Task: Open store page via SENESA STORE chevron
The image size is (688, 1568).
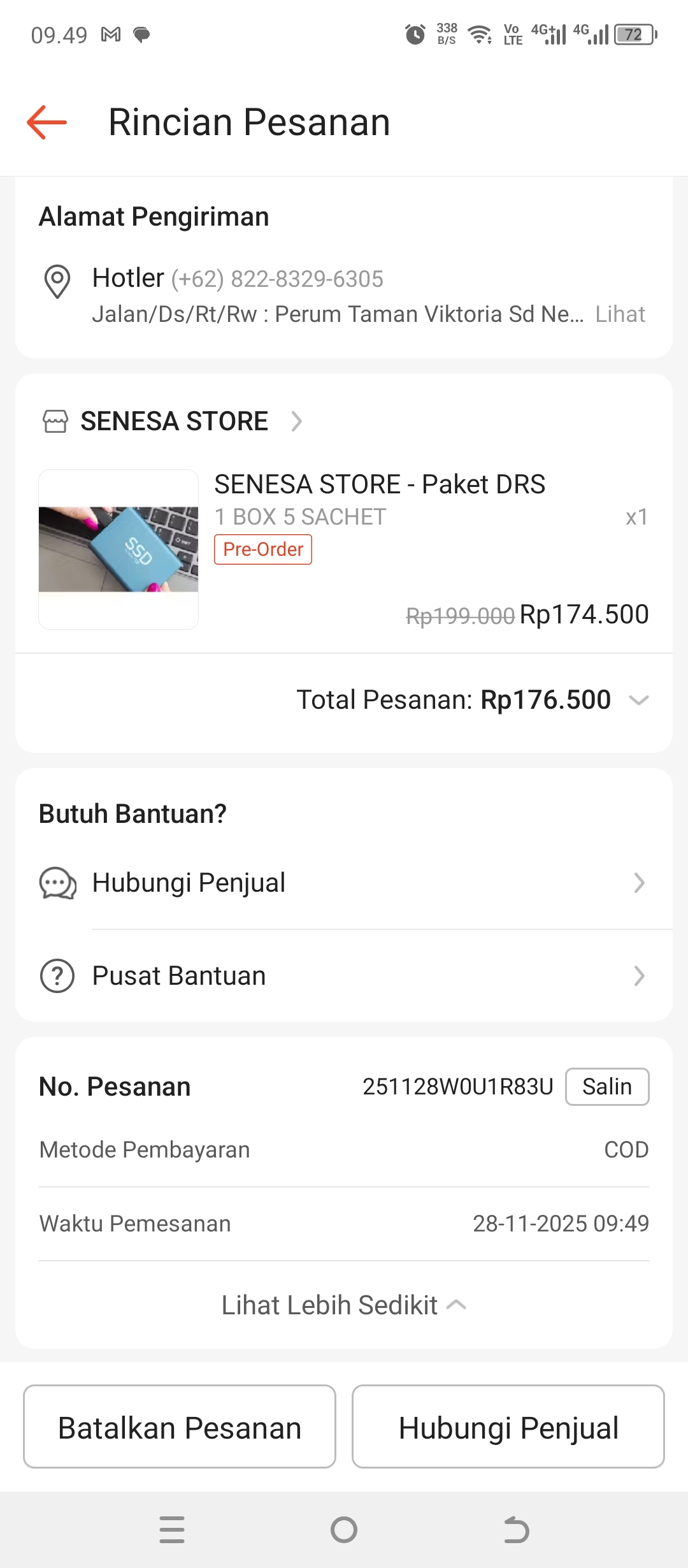Action: coord(296,421)
